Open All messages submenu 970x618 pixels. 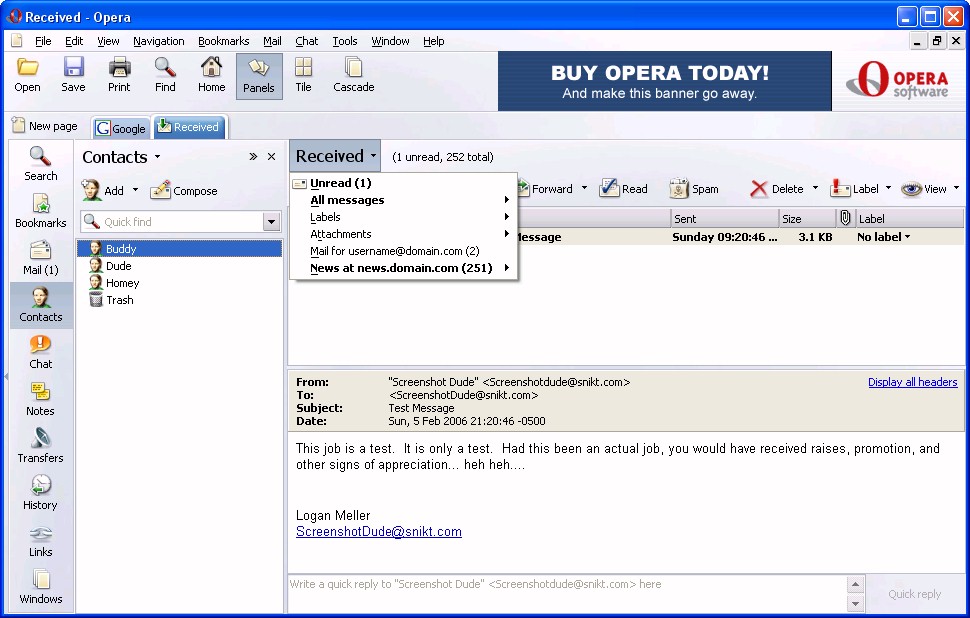point(404,200)
